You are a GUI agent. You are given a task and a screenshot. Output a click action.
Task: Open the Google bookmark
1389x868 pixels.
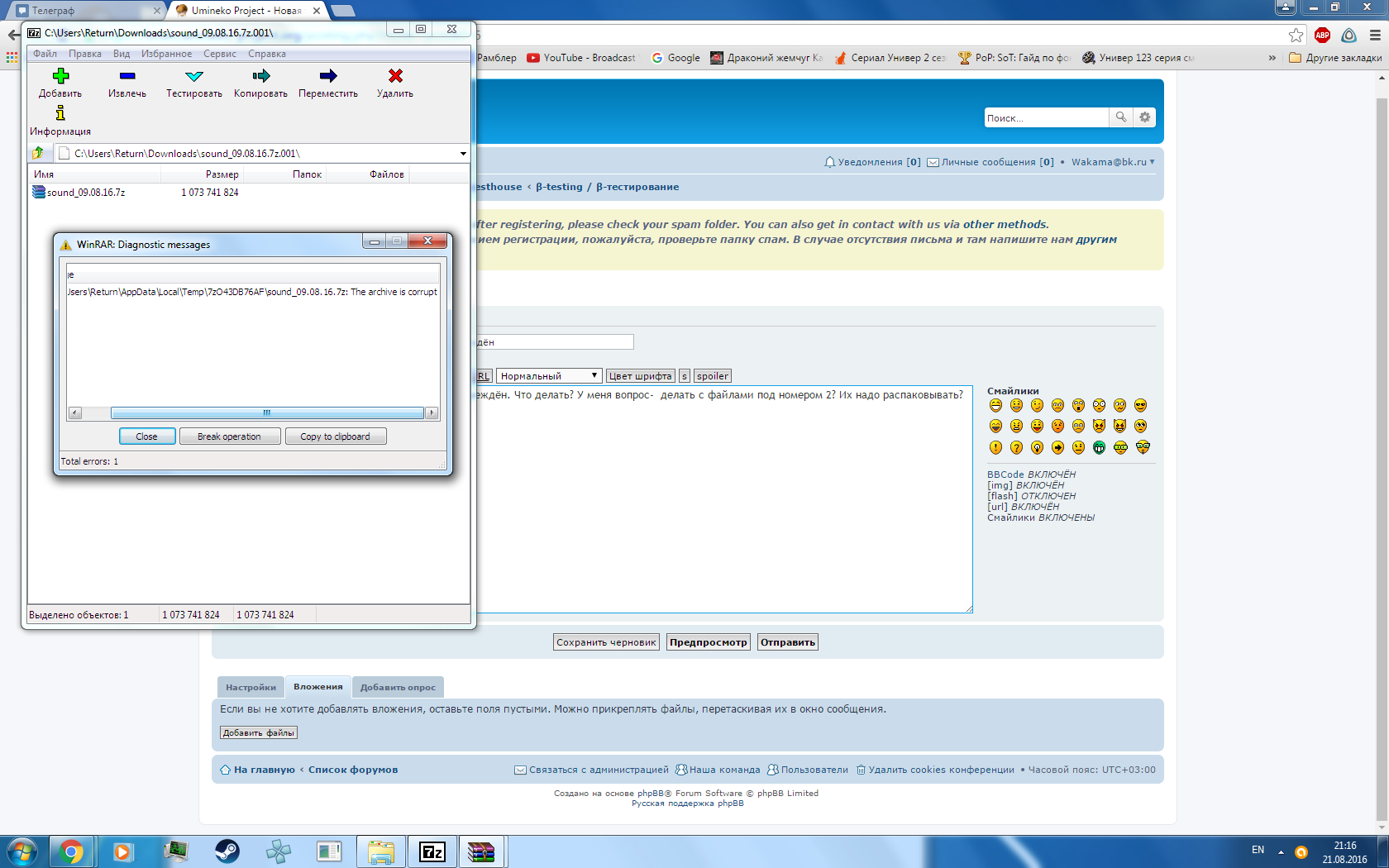click(675, 58)
